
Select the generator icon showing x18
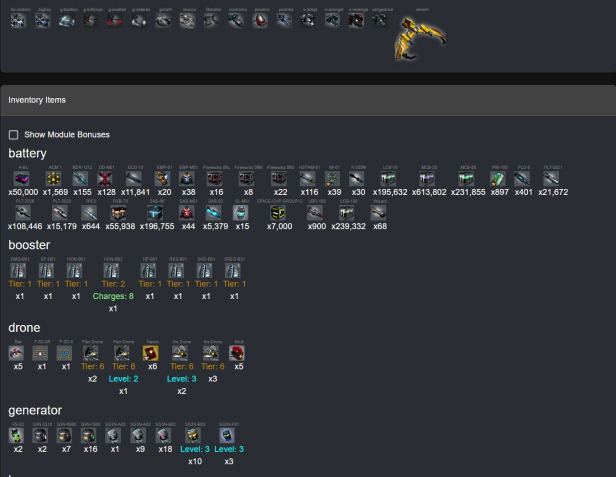click(166, 435)
